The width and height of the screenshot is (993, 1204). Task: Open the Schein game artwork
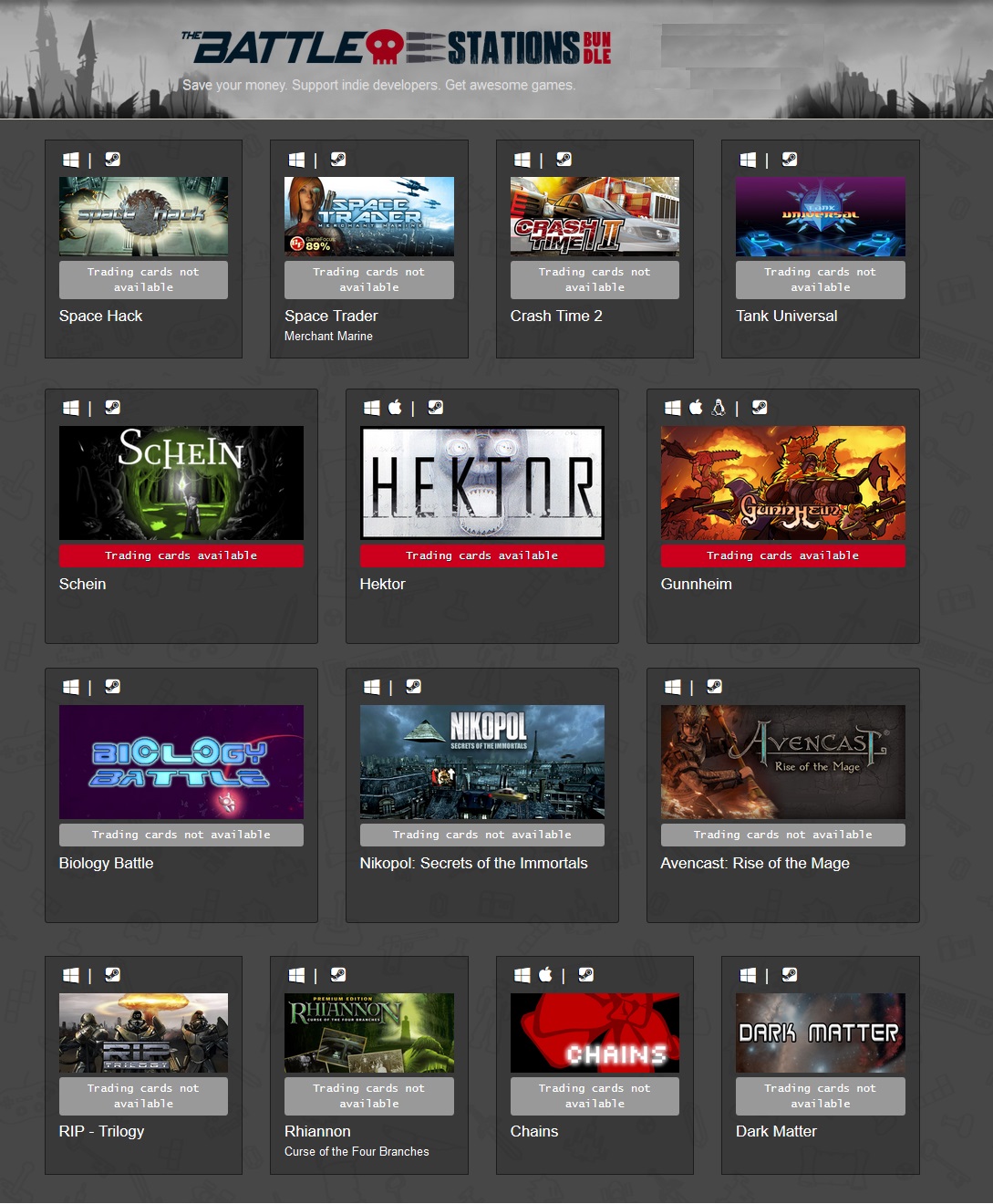tap(181, 483)
